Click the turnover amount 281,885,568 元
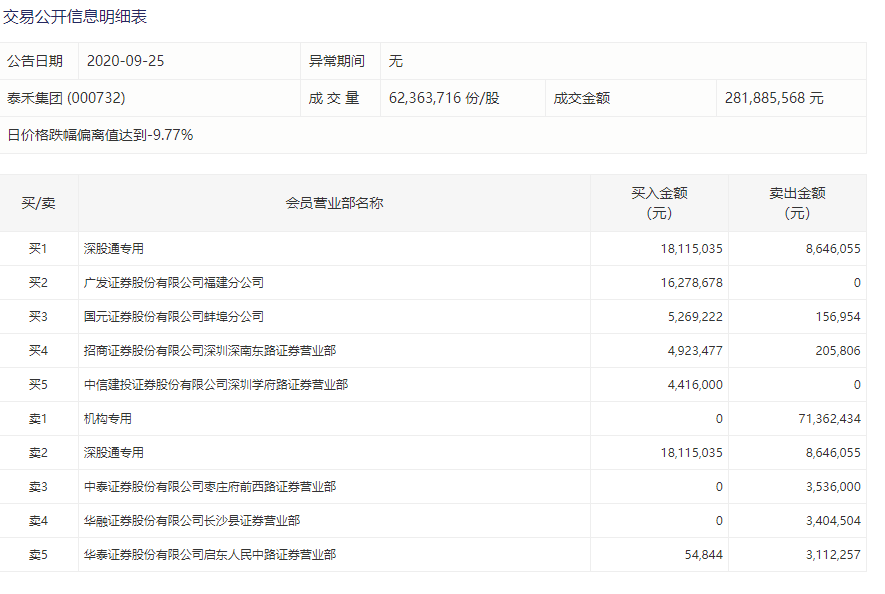This screenshot has height=594, width=885. tap(775, 98)
